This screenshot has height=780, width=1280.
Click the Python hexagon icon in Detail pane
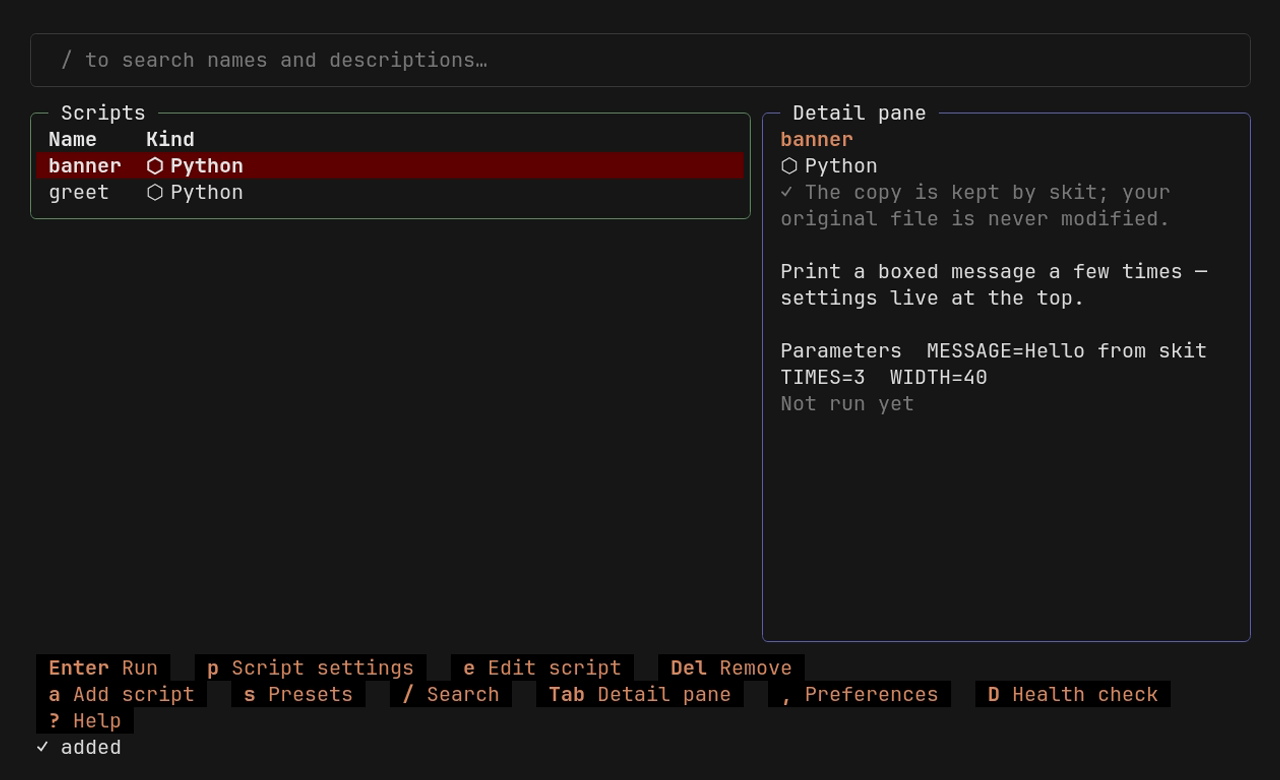click(x=789, y=166)
